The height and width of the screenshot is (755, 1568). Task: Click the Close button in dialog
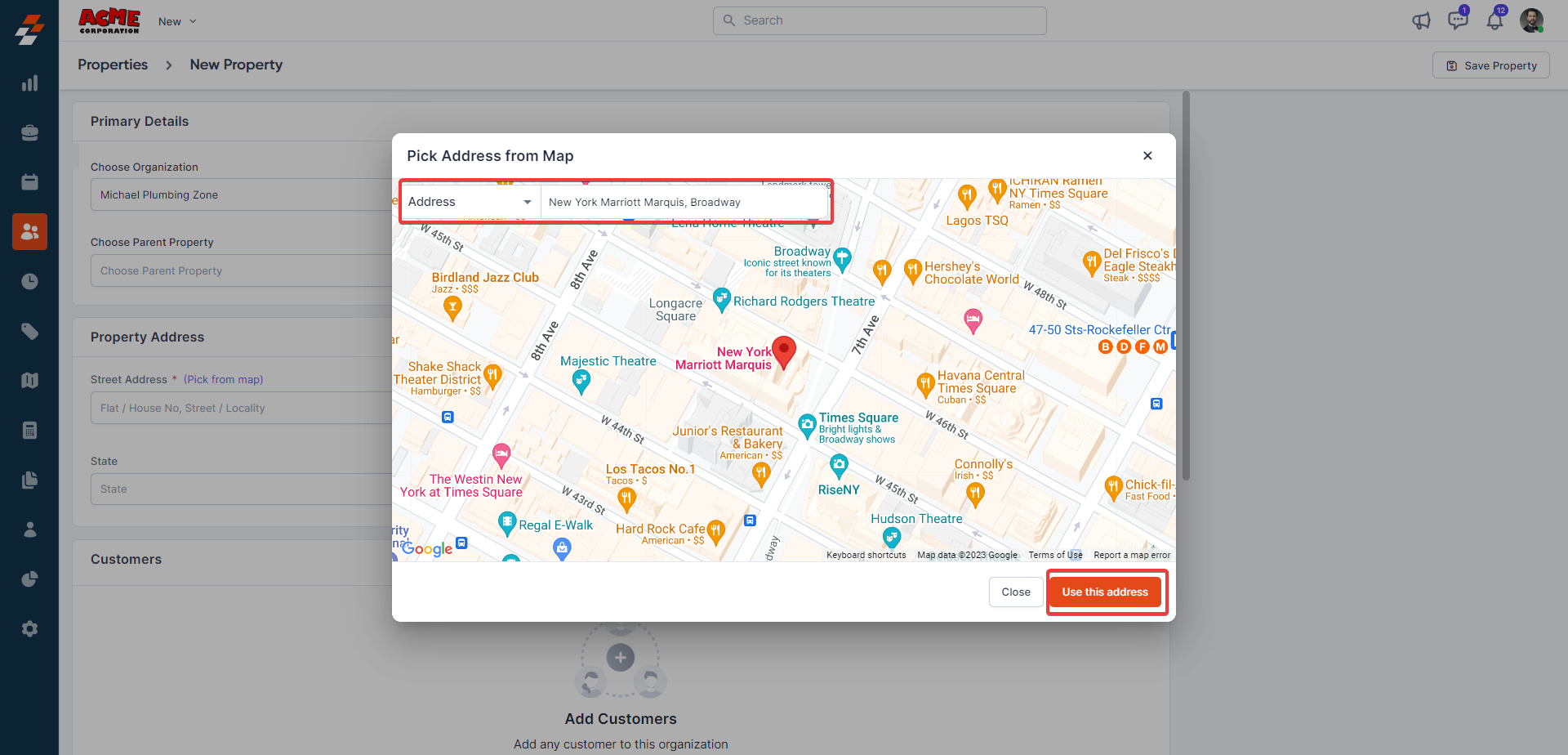[1016, 592]
